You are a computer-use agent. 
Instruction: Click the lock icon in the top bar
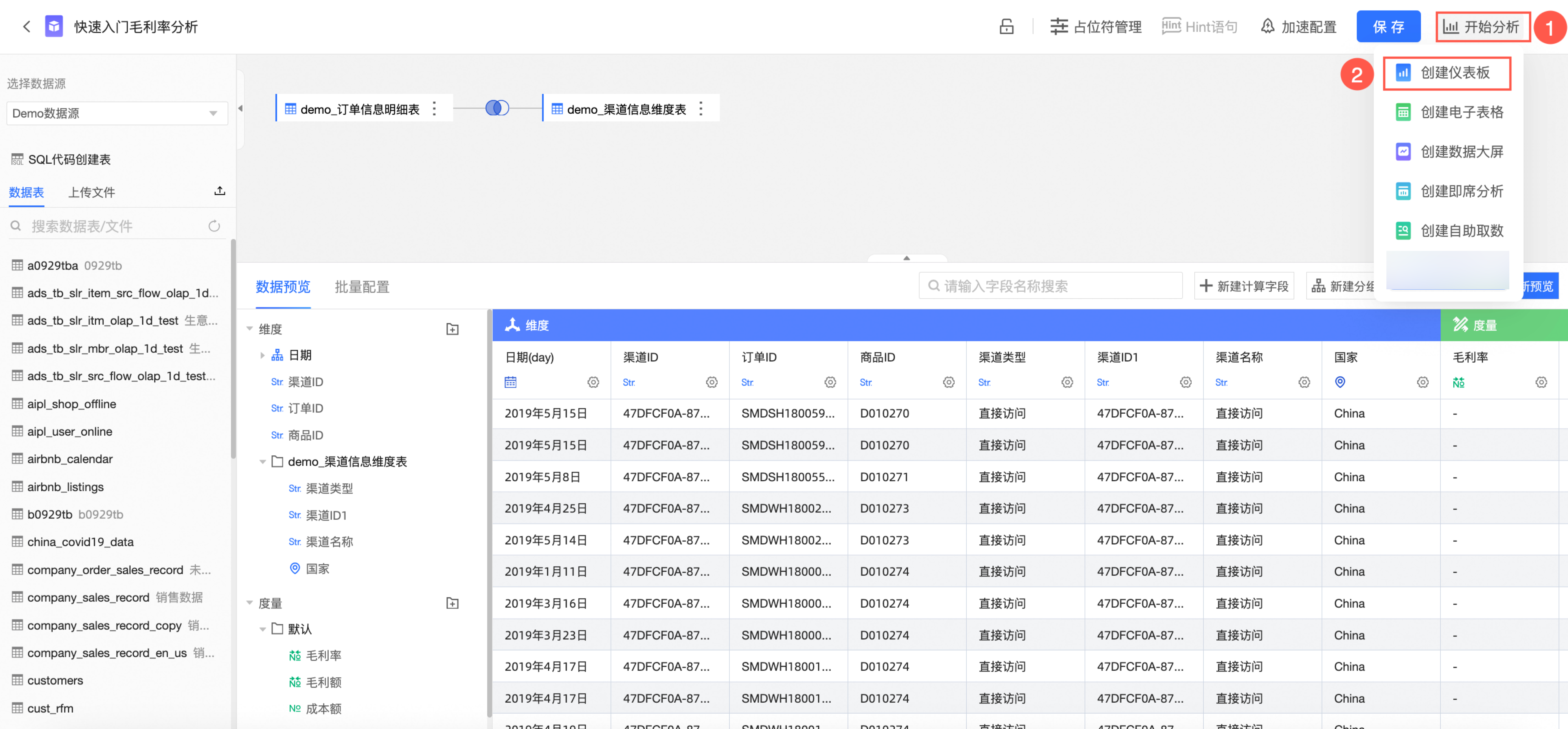pos(1006,27)
